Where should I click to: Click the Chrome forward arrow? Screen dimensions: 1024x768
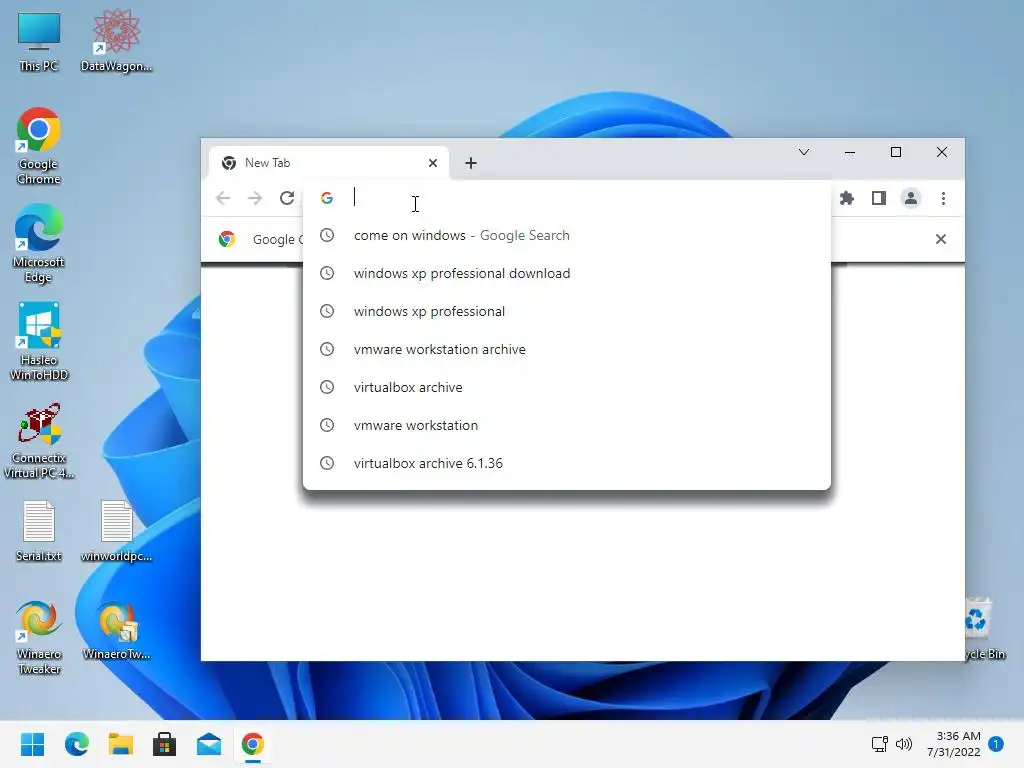pos(255,198)
